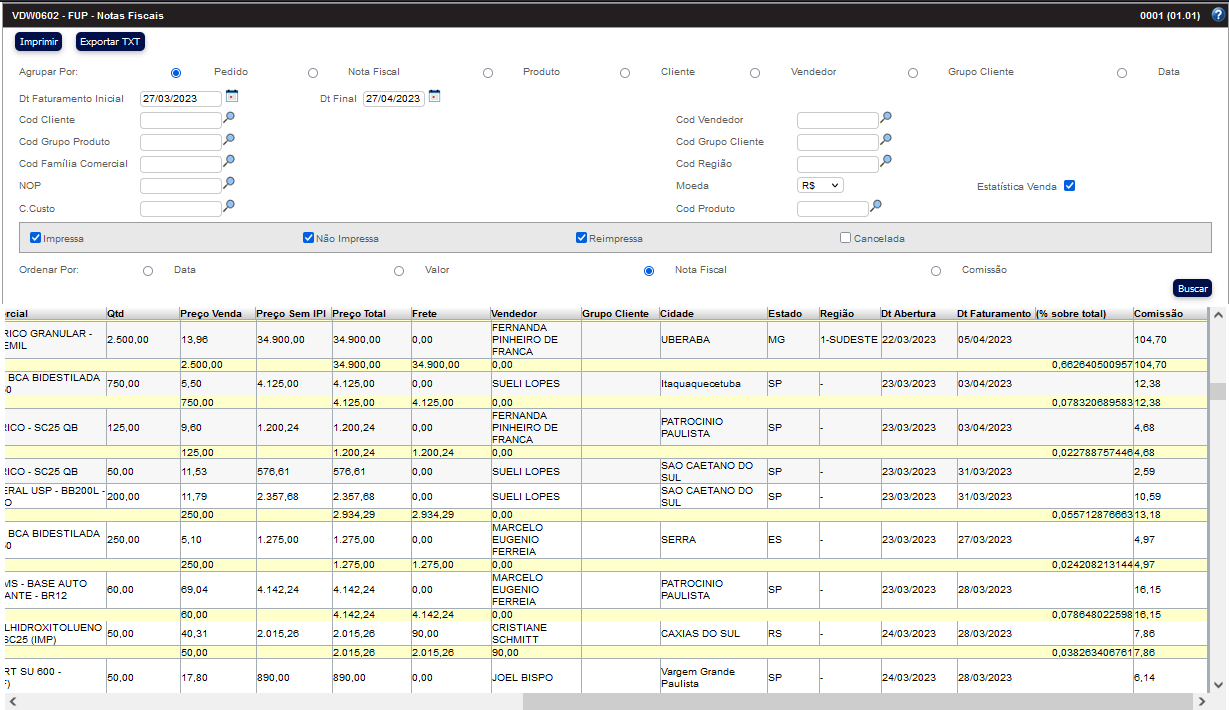Click the Preço Total column header
This screenshot has width=1229, height=710.
(x=359, y=314)
